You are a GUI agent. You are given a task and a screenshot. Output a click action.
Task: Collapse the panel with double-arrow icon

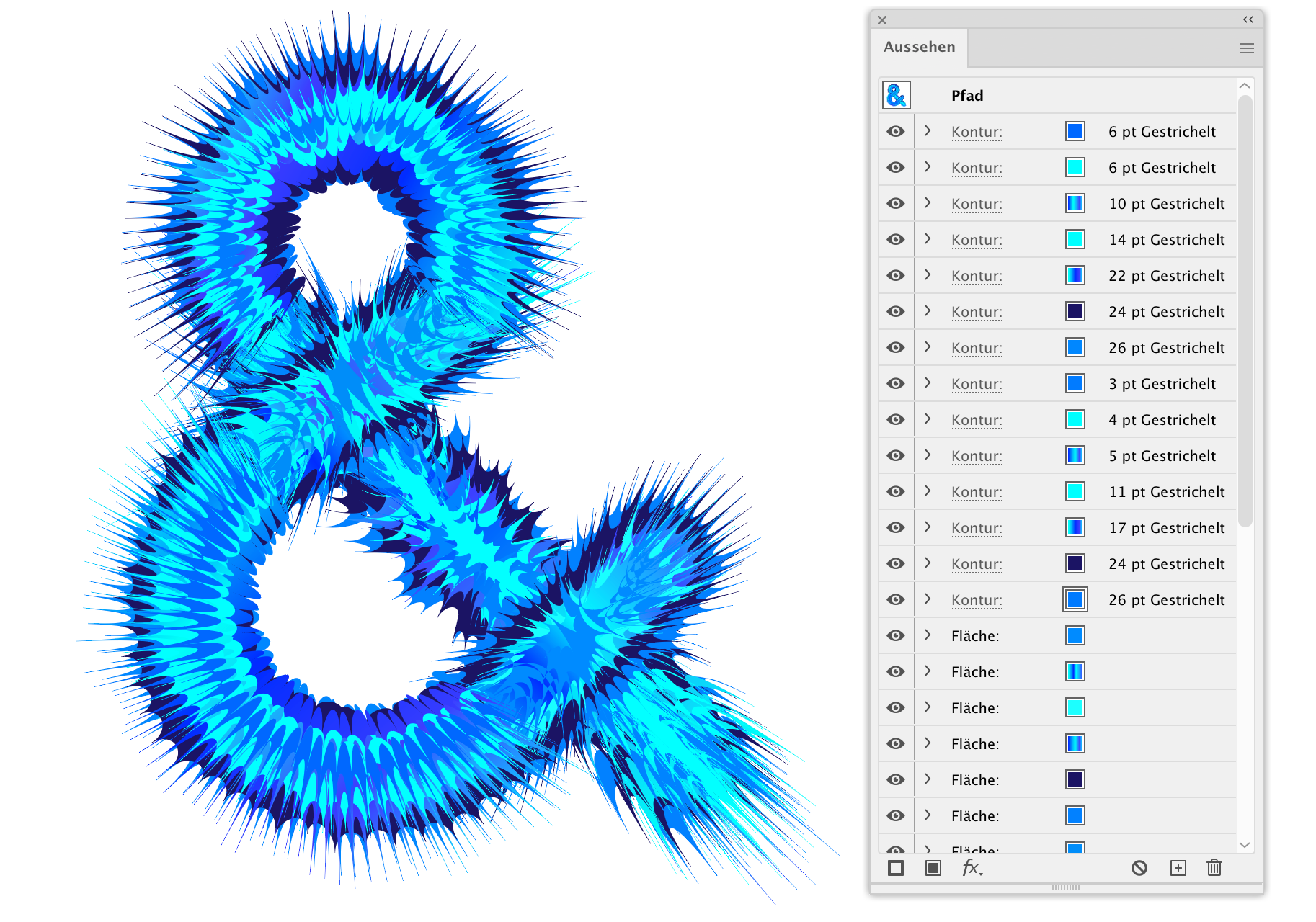(1248, 20)
